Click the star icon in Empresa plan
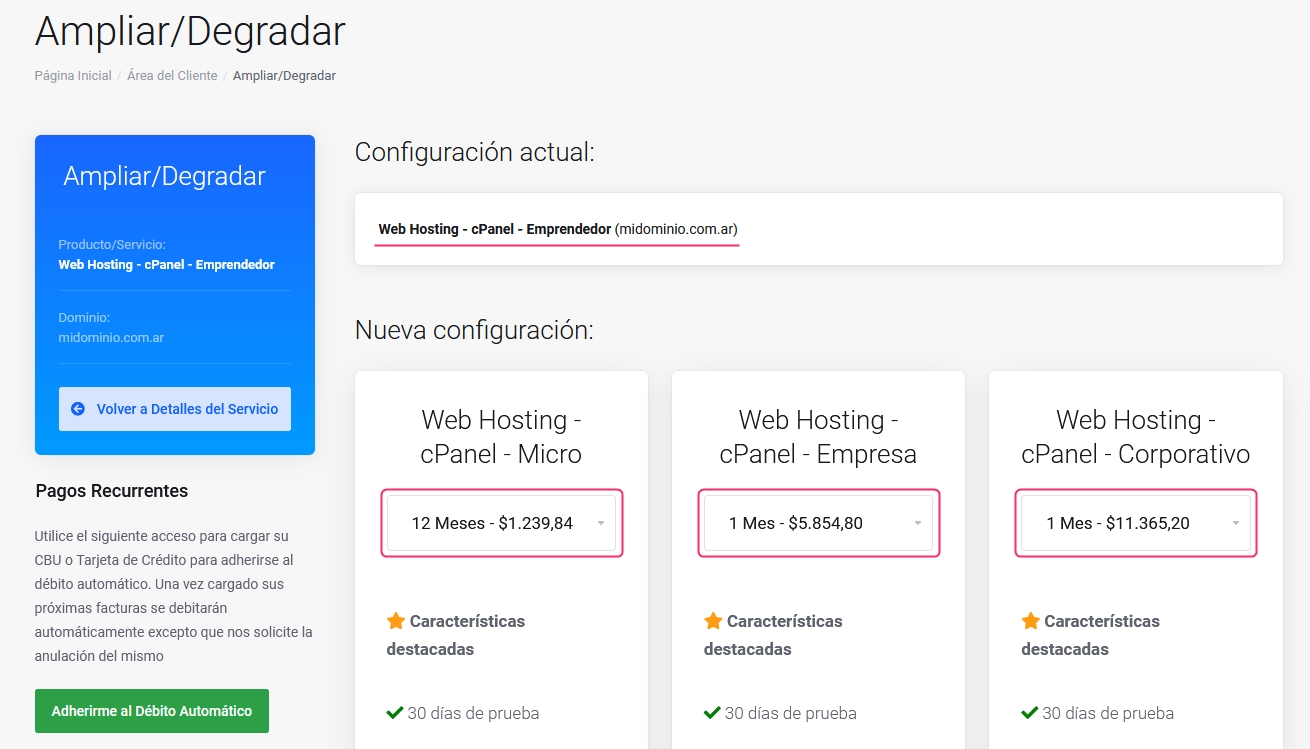This screenshot has width=1310, height=749. click(x=713, y=621)
